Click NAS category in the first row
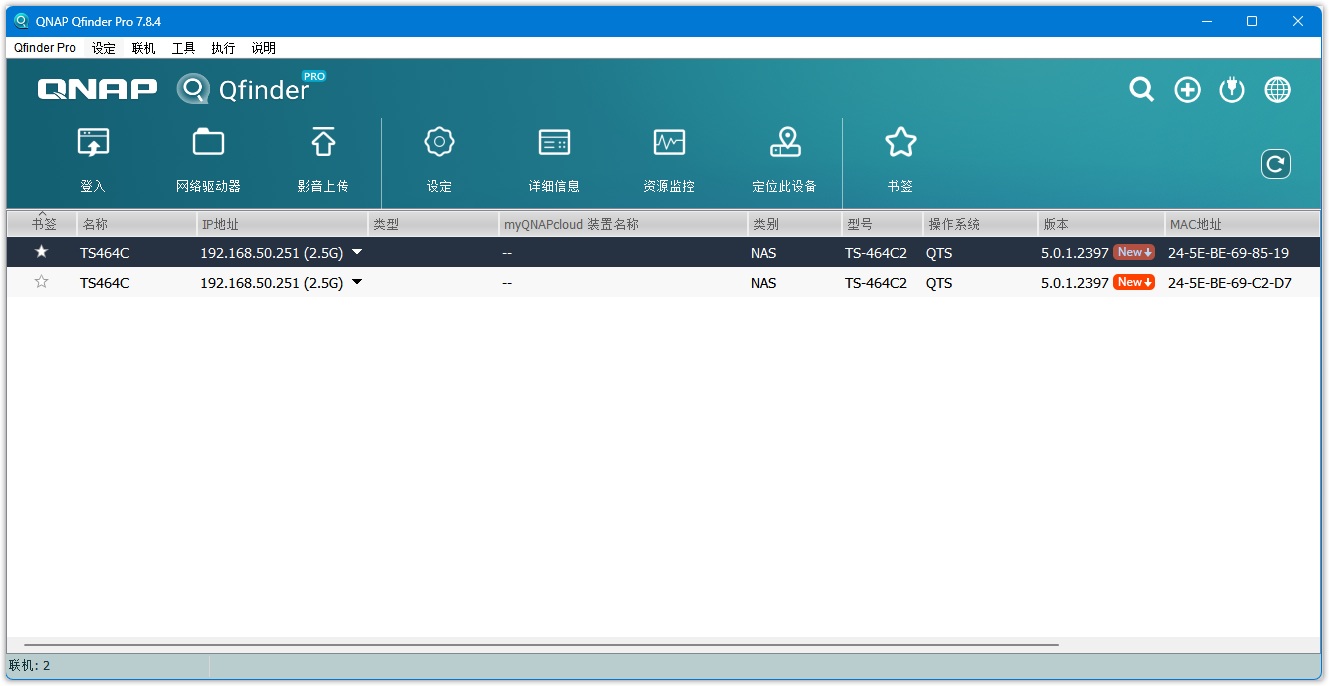 [x=763, y=253]
